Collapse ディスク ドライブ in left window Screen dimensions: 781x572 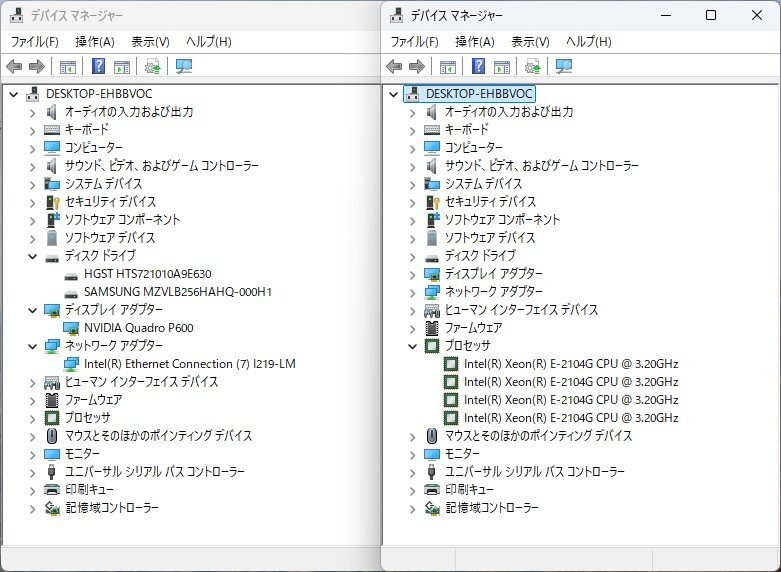point(33,257)
